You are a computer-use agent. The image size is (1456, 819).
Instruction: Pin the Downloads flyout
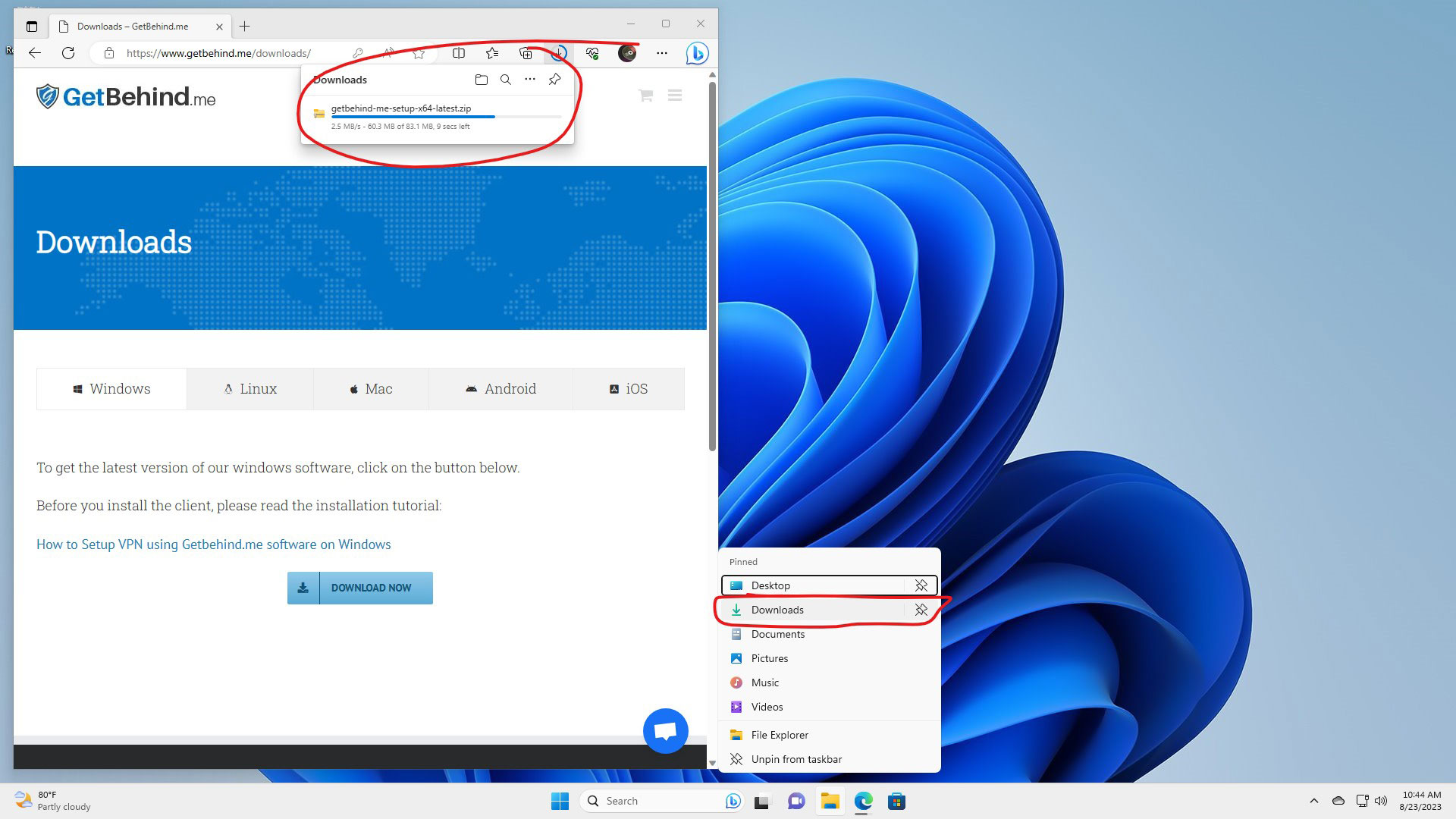[555, 80]
